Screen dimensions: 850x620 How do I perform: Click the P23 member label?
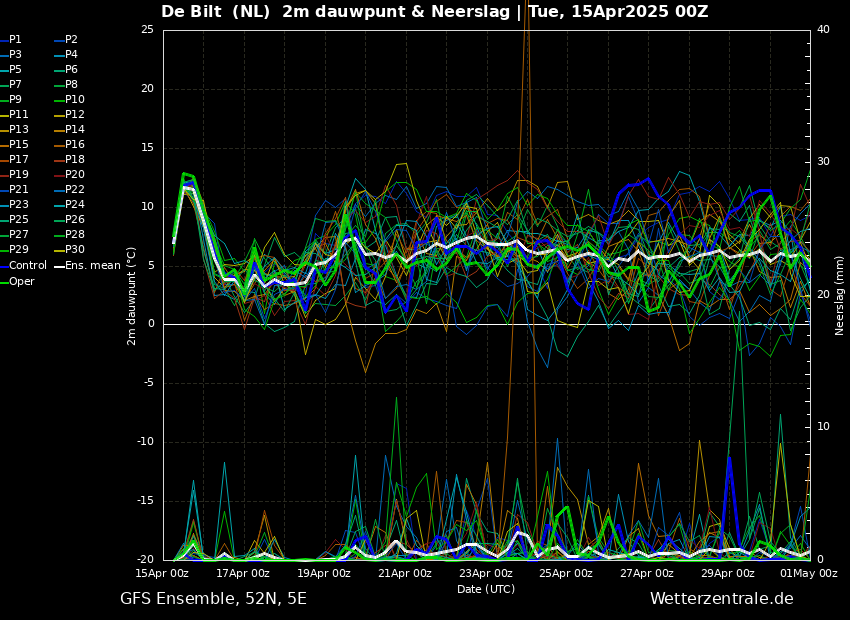click(18, 204)
